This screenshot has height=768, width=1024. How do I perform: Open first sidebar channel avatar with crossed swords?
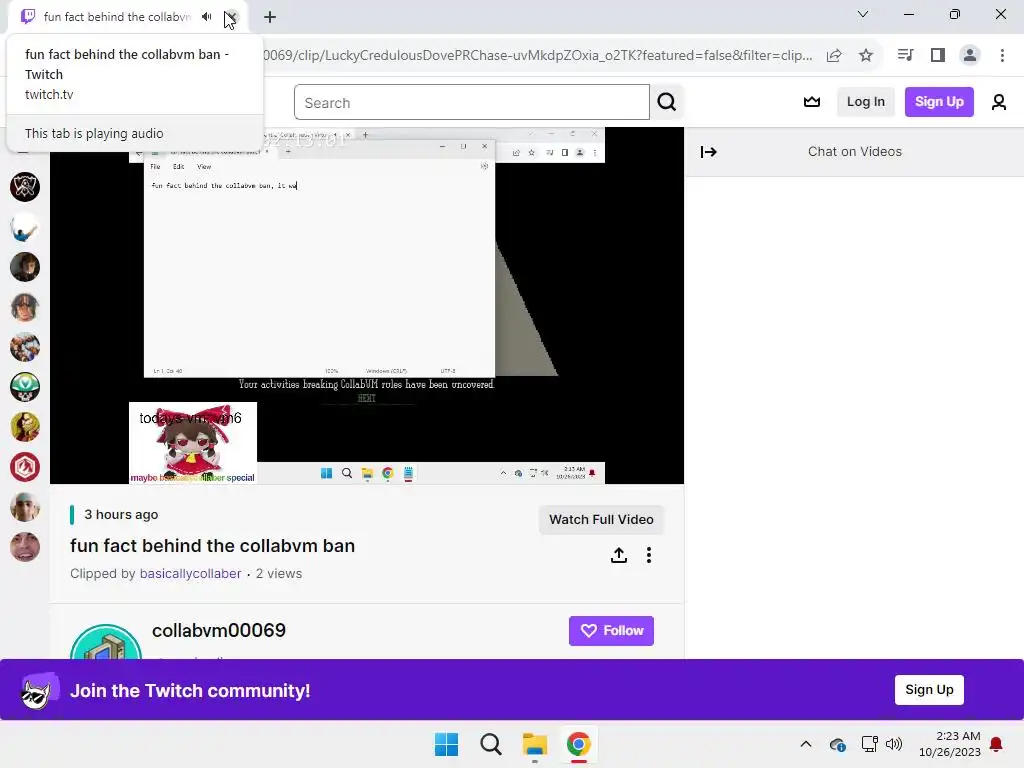[x=25, y=187]
